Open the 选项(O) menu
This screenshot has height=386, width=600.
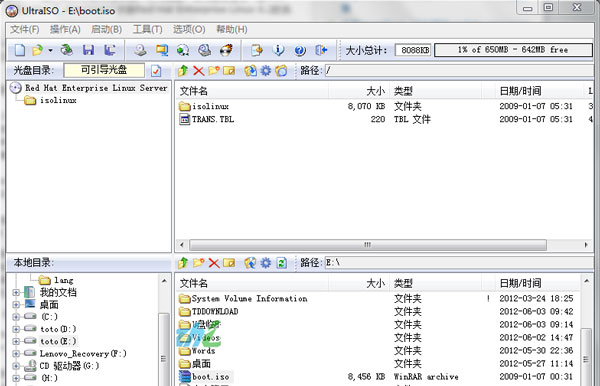pos(189,29)
